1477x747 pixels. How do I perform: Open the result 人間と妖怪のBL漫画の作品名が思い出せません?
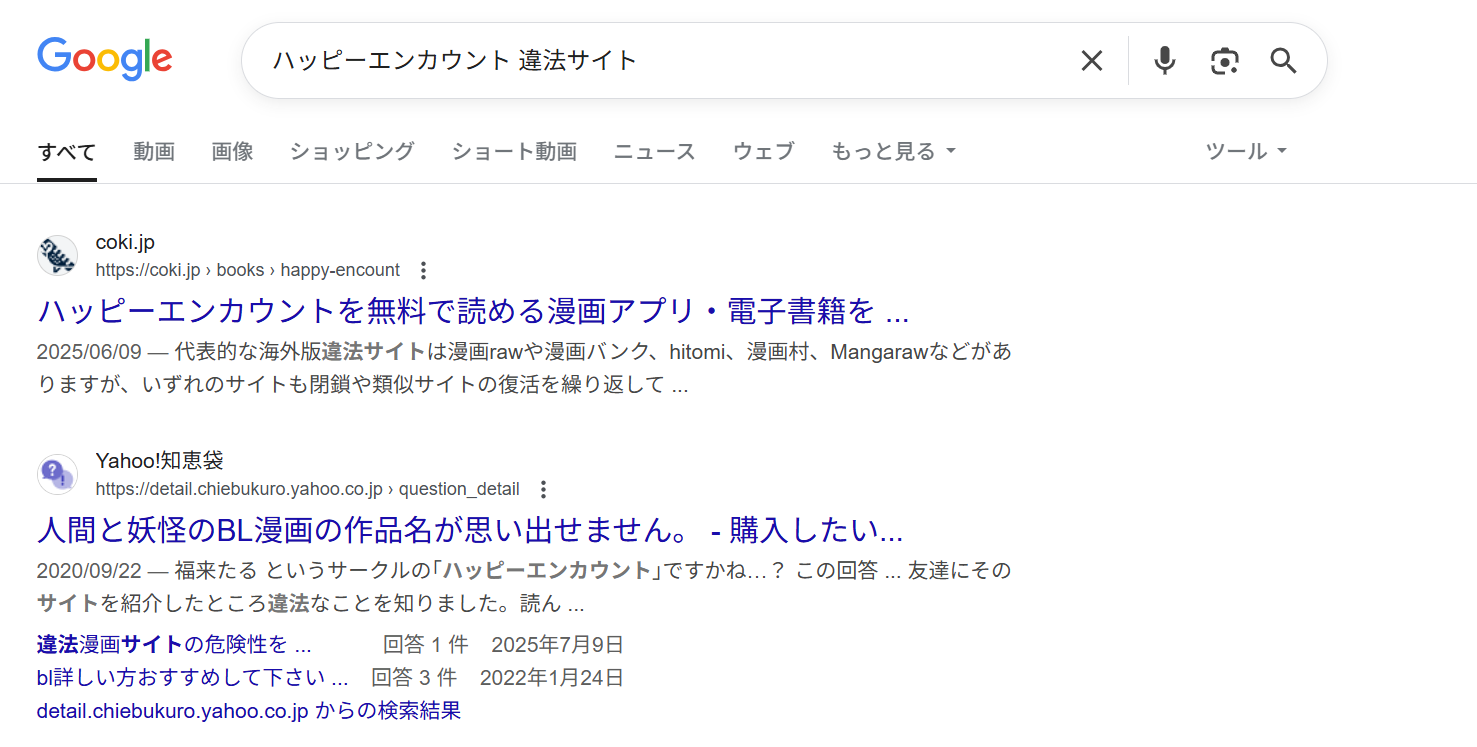tap(470, 530)
